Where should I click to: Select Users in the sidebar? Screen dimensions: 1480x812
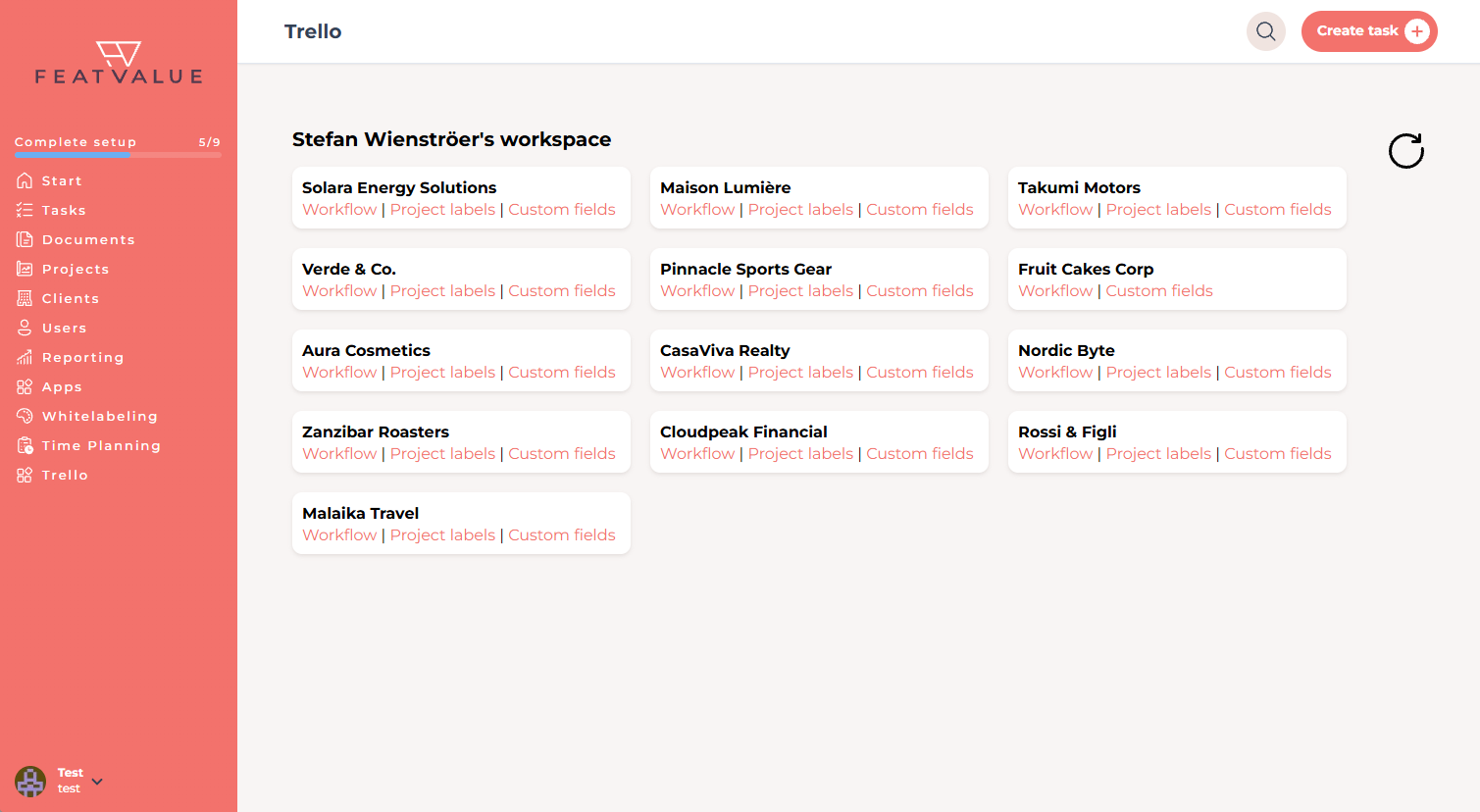(x=65, y=328)
